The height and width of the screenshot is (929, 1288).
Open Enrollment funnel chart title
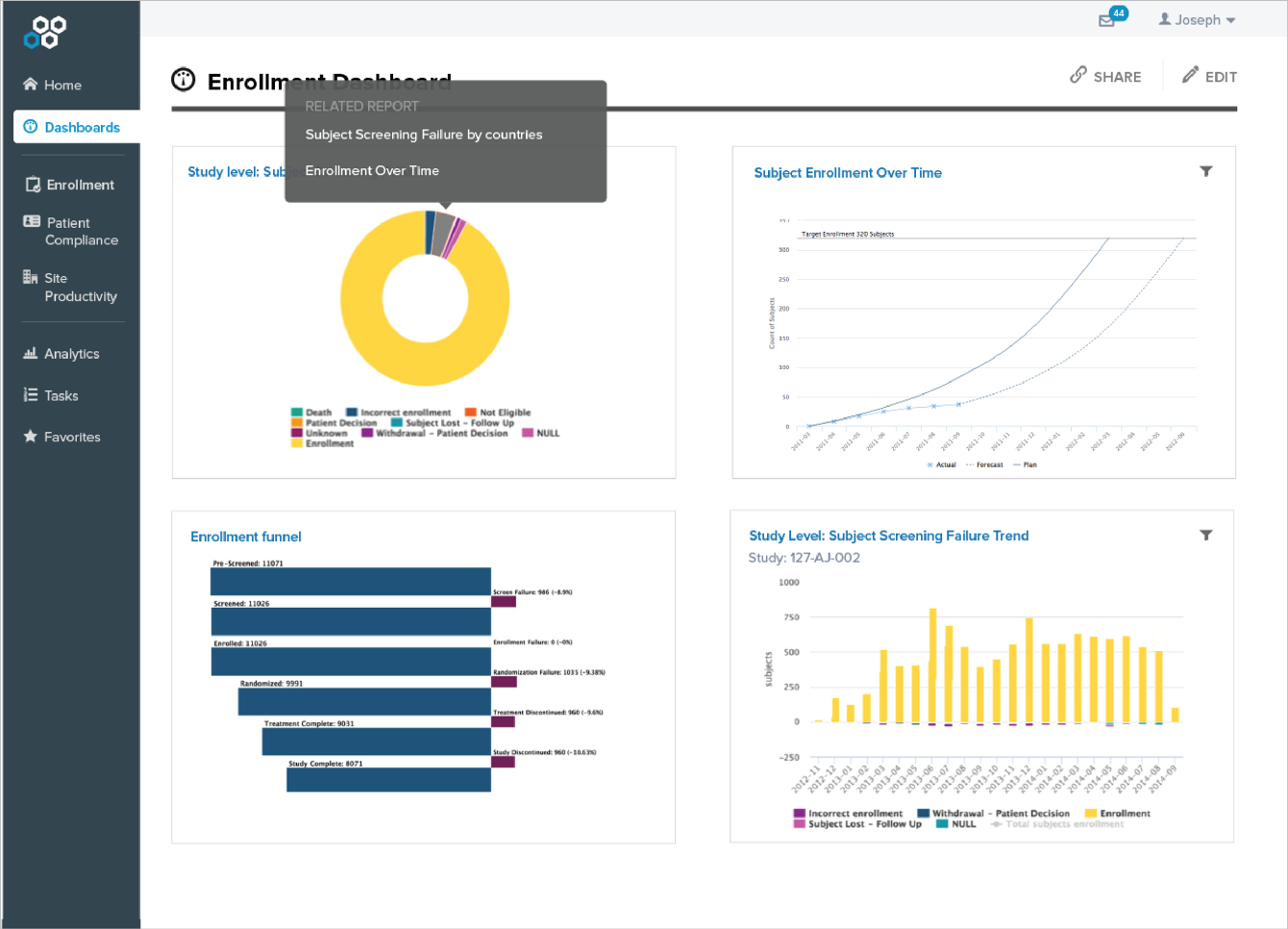coord(246,537)
